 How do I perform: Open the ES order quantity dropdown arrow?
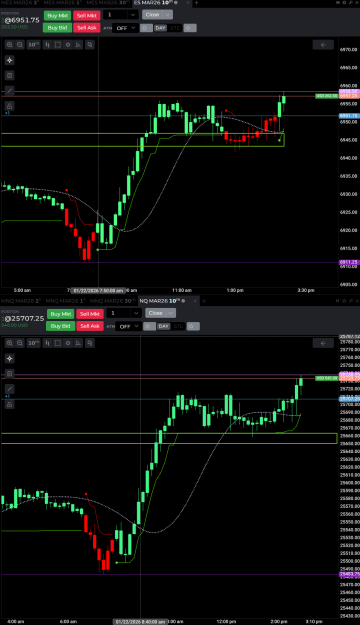click(x=133, y=15)
